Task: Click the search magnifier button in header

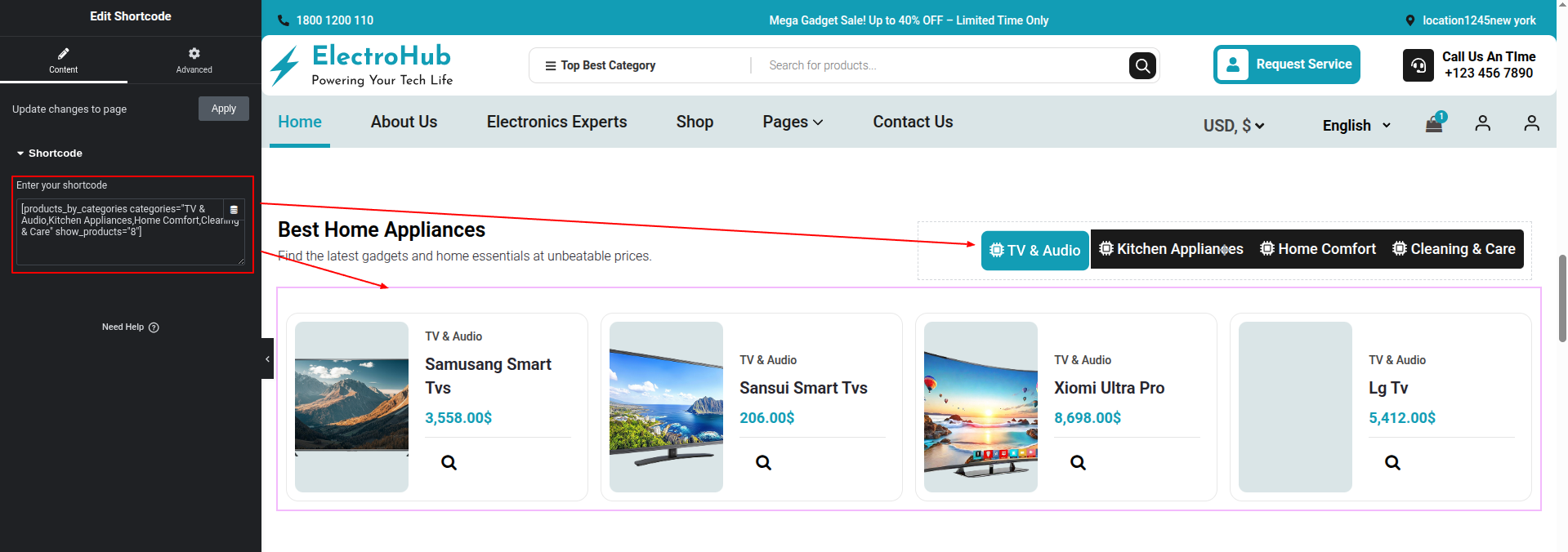Action: (1142, 65)
